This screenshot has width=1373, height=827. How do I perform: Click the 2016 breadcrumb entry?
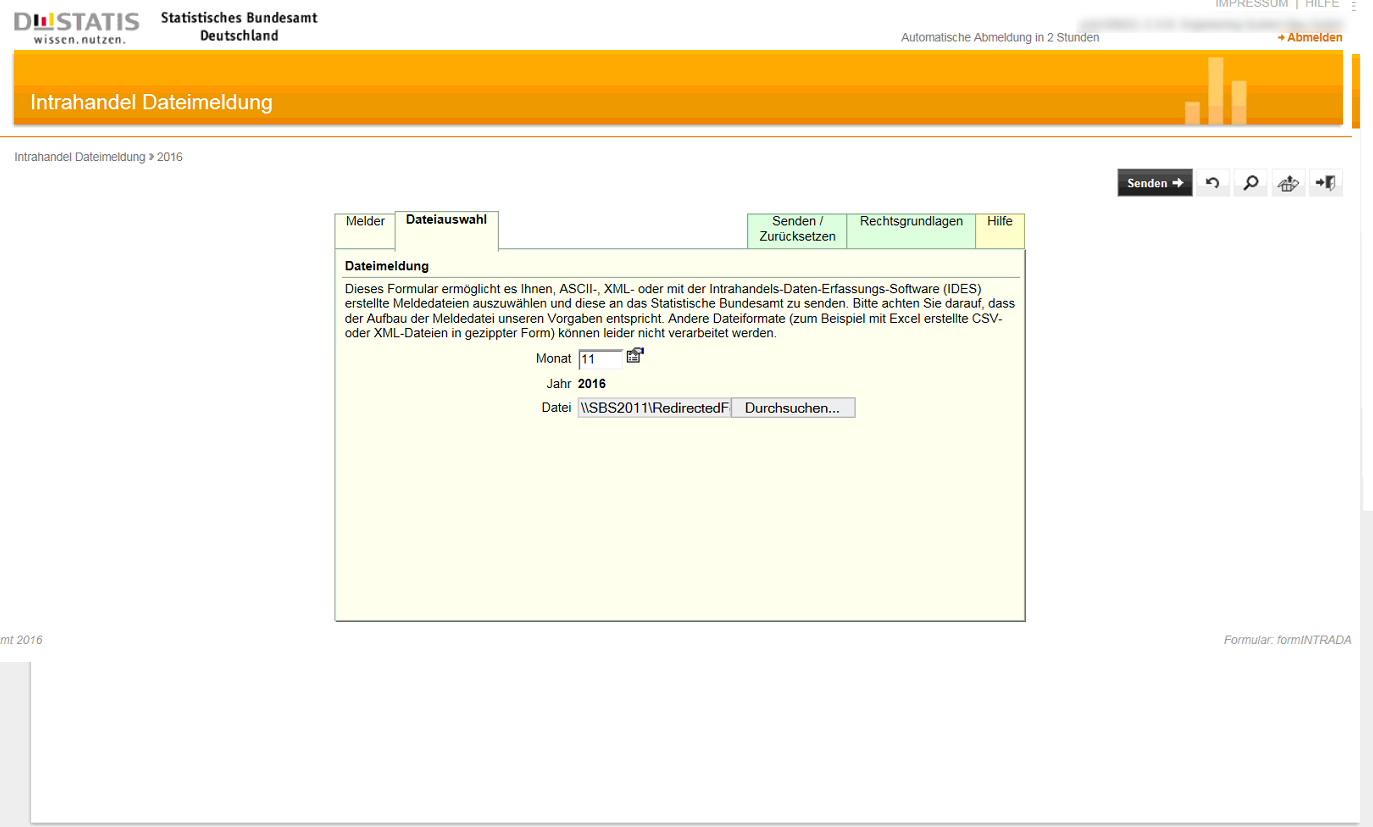170,157
